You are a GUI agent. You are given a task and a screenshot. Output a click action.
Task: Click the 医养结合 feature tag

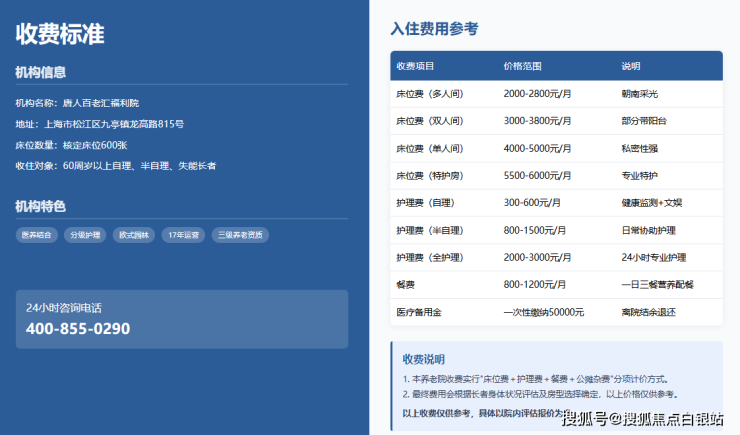[x=37, y=235]
